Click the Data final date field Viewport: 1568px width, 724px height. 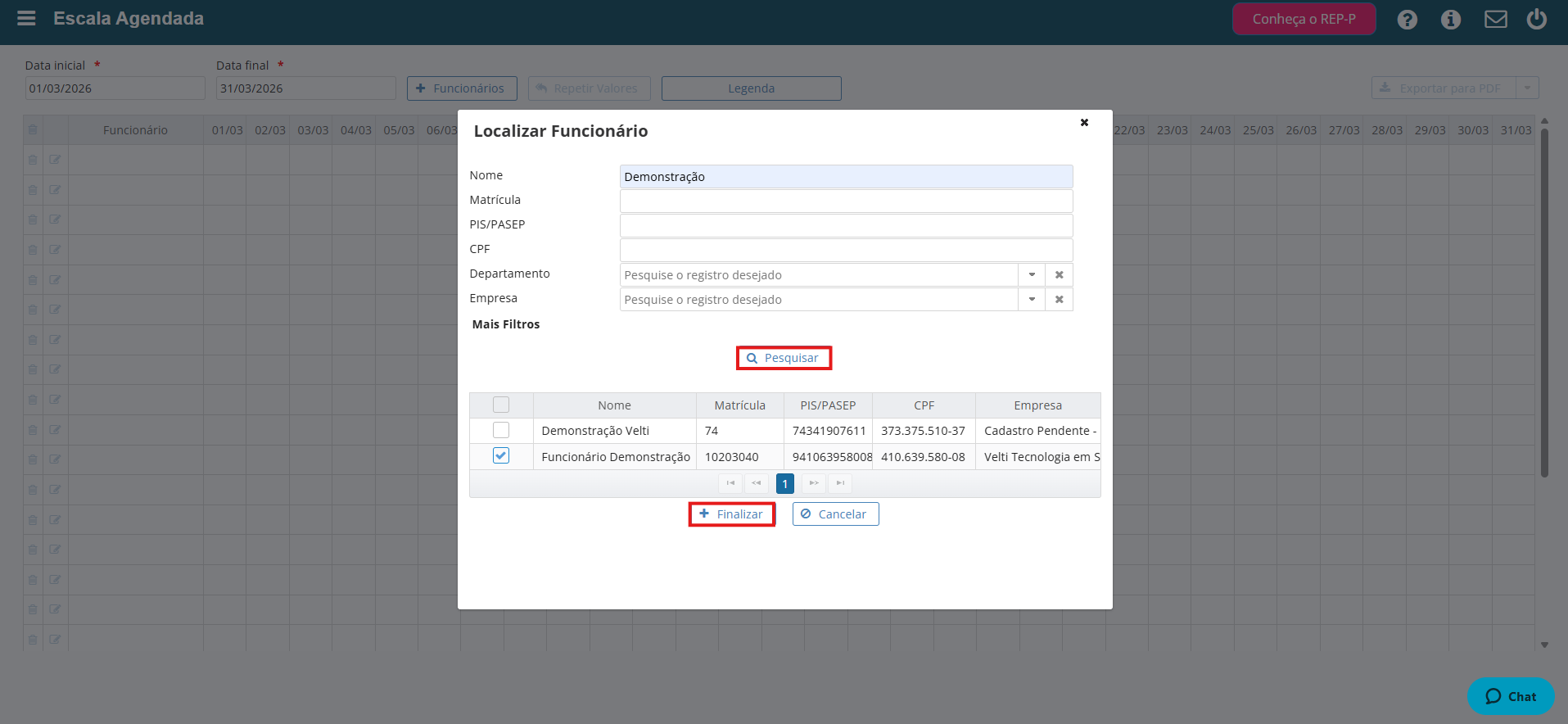pos(305,88)
